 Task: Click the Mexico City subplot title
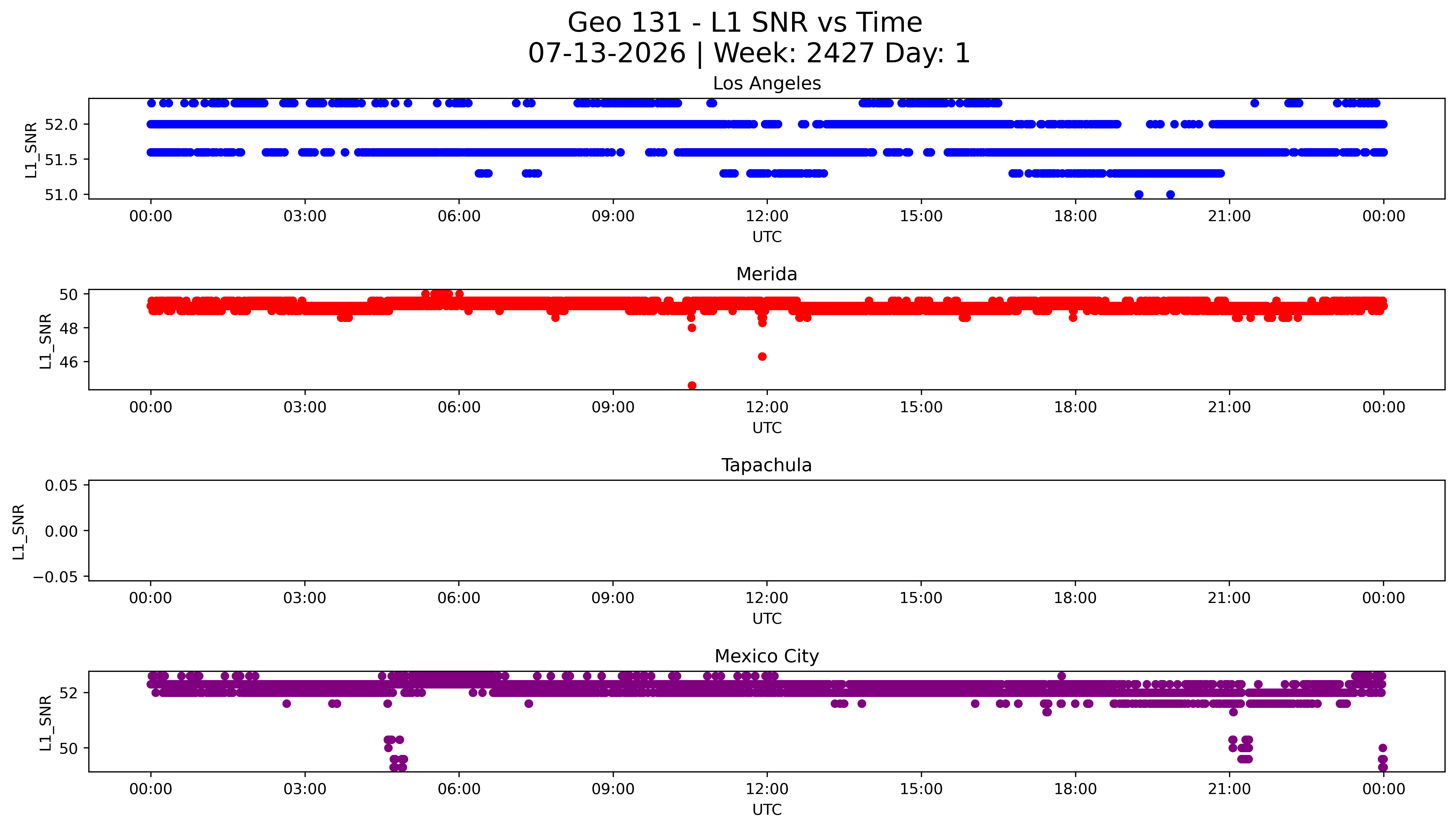[766, 656]
